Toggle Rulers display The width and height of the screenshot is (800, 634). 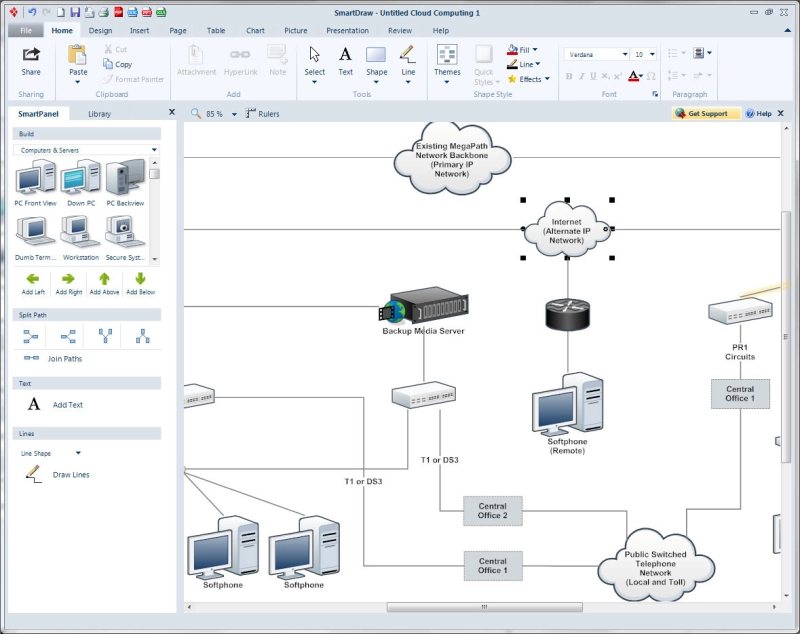point(263,114)
